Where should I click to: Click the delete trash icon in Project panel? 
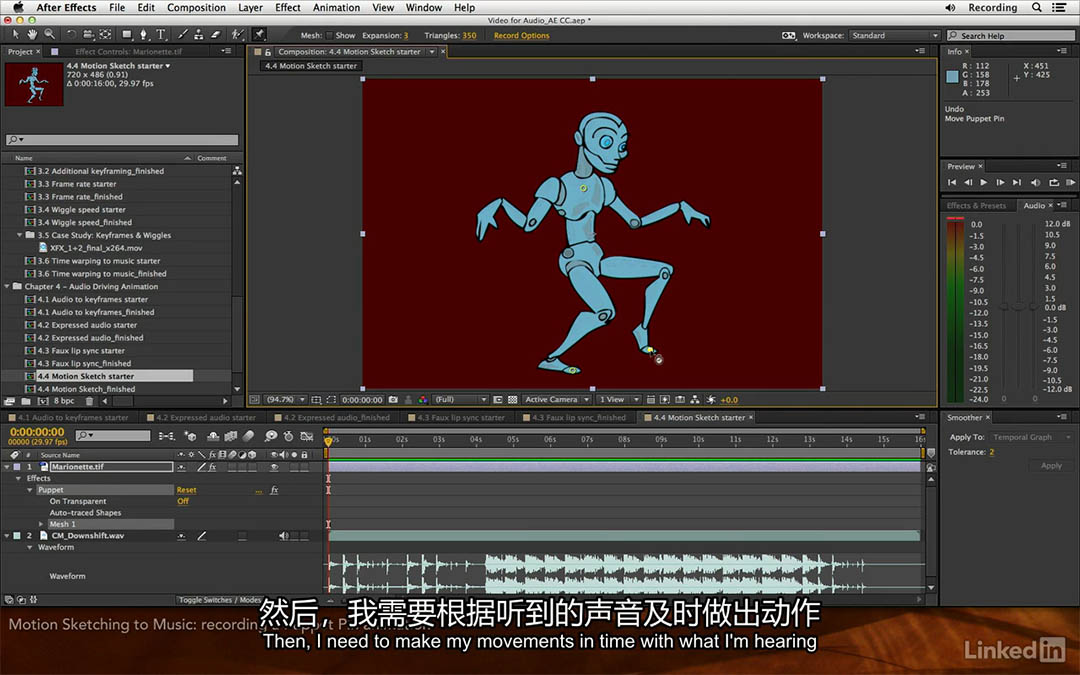(x=89, y=401)
